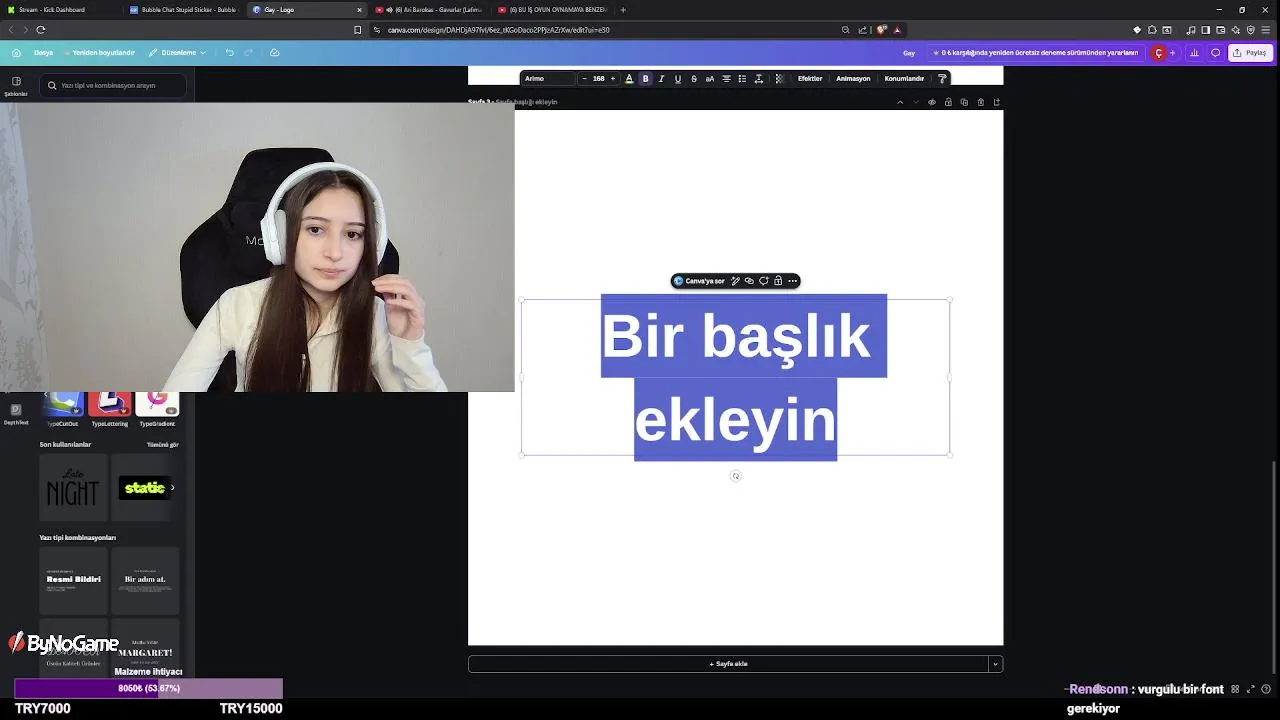Reload the browser page
The height and width of the screenshot is (720, 1280).
(40, 30)
